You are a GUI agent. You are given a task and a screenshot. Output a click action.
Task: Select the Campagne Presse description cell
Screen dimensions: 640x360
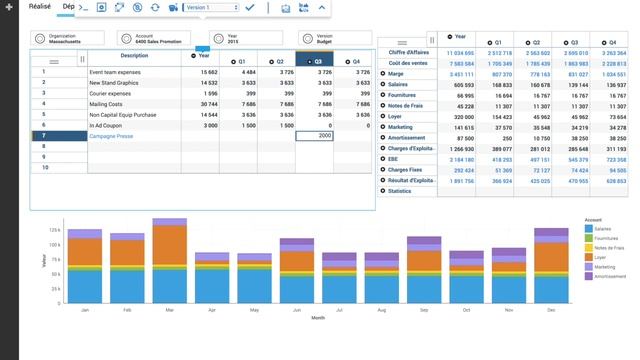[x=134, y=136]
